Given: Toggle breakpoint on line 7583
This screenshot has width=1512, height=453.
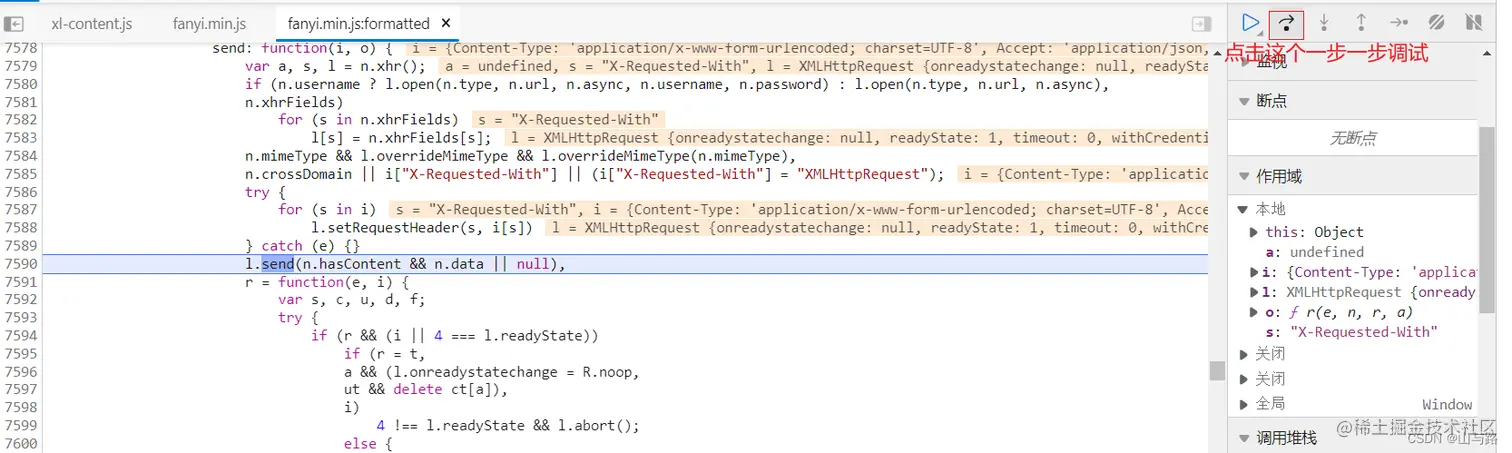Looking at the screenshot, I should (20, 138).
